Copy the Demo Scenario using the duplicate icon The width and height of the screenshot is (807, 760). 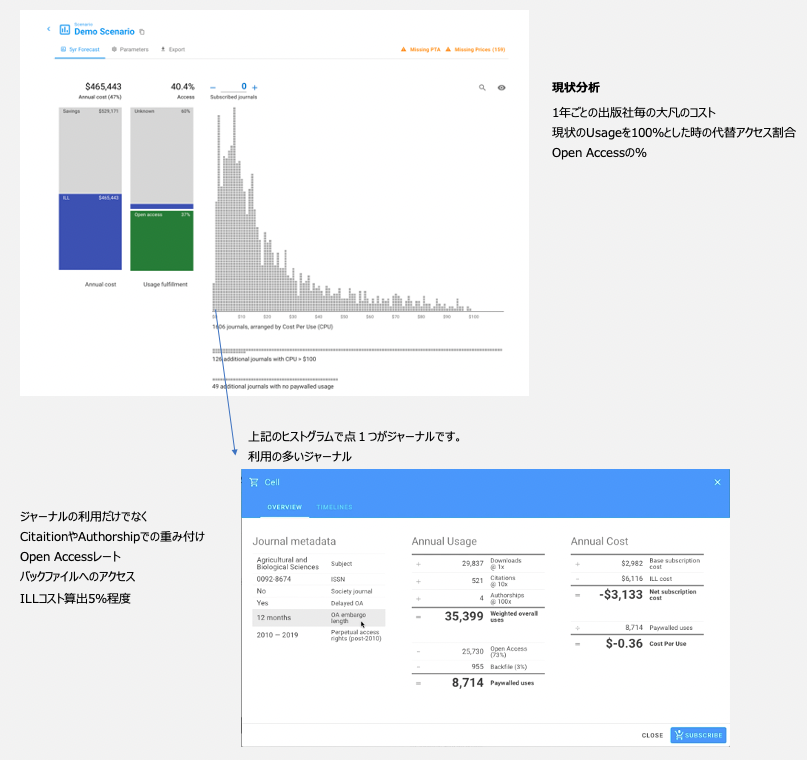[x=141, y=32]
